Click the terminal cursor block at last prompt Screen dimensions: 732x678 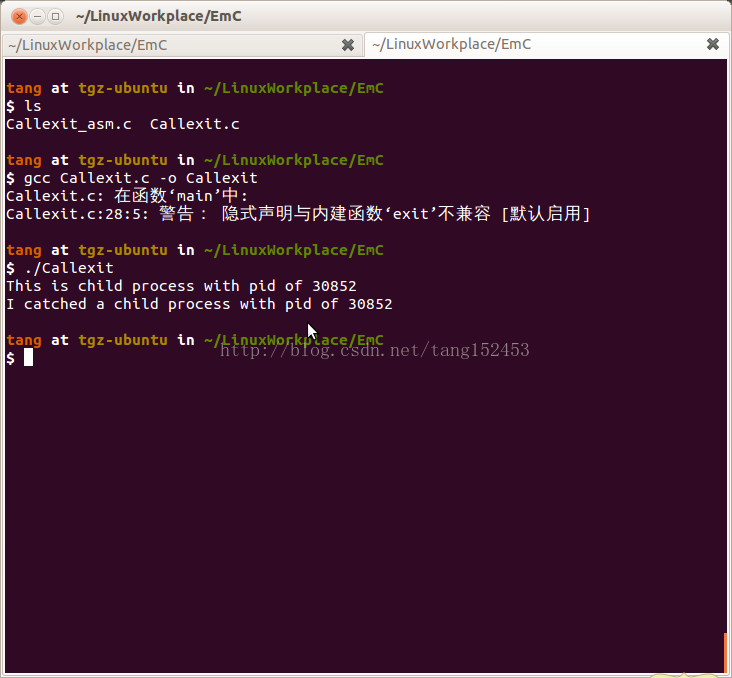(x=29, y=358)
